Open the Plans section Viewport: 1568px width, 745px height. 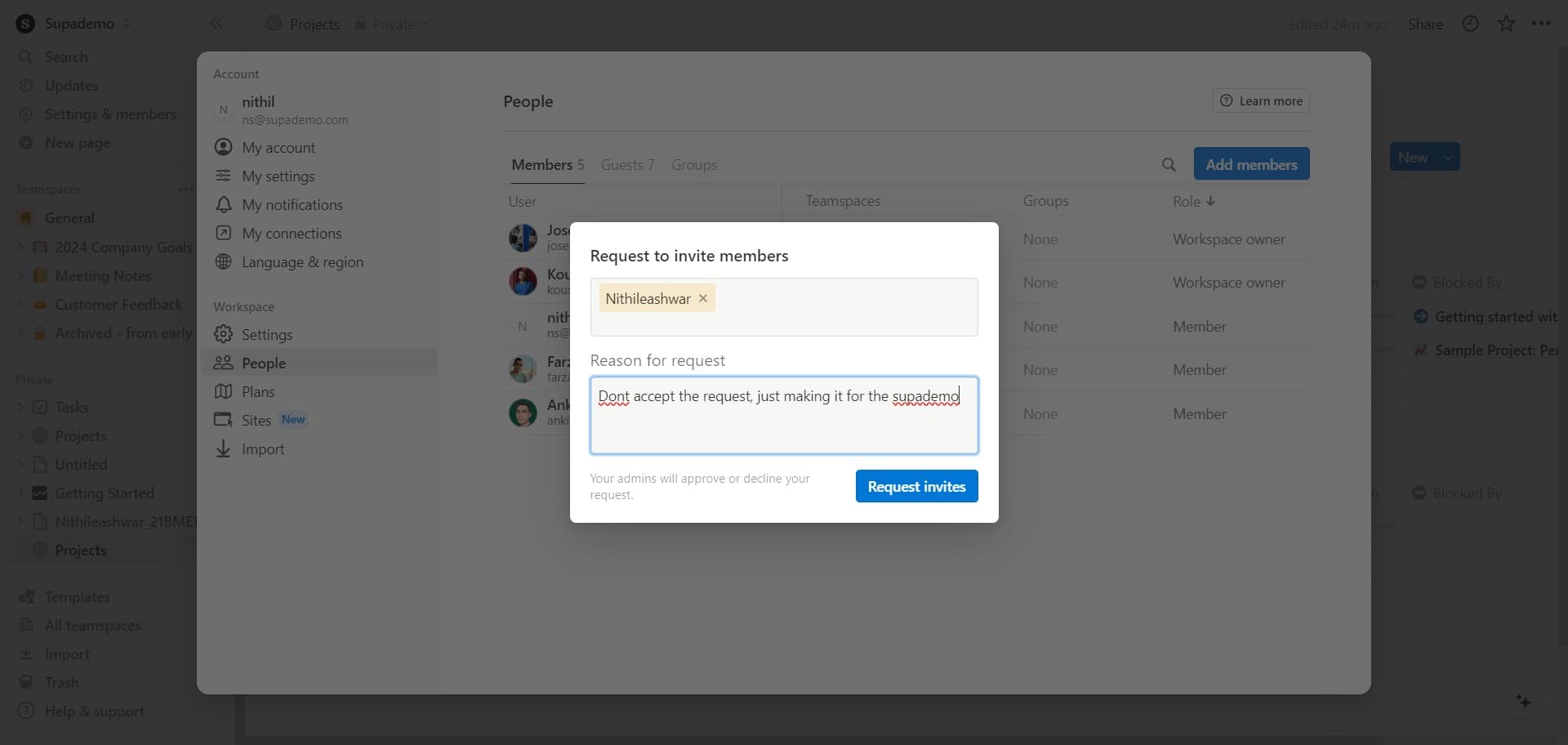[258, 390]
